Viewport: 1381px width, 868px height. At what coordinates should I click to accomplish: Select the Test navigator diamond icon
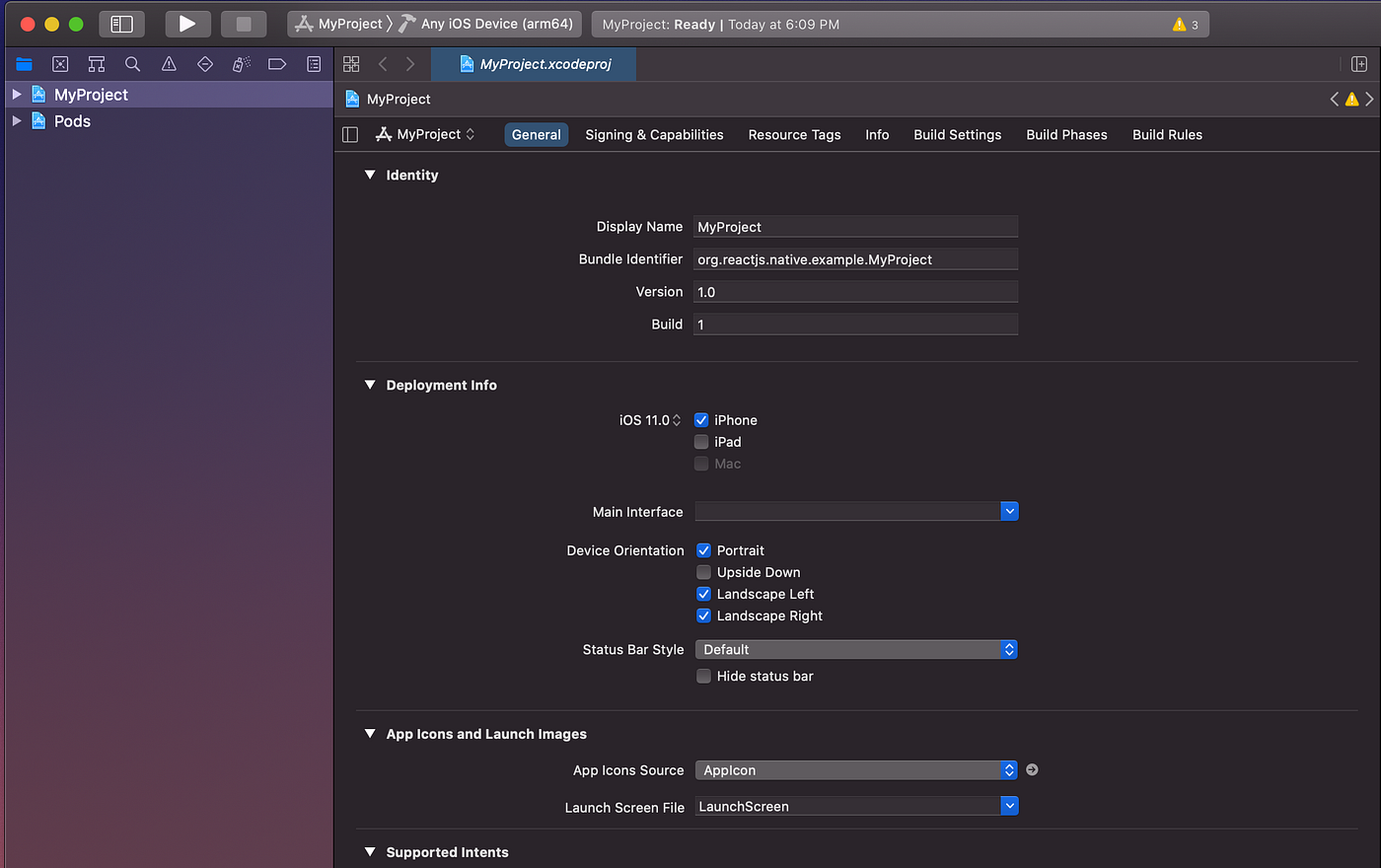[203, 63]
